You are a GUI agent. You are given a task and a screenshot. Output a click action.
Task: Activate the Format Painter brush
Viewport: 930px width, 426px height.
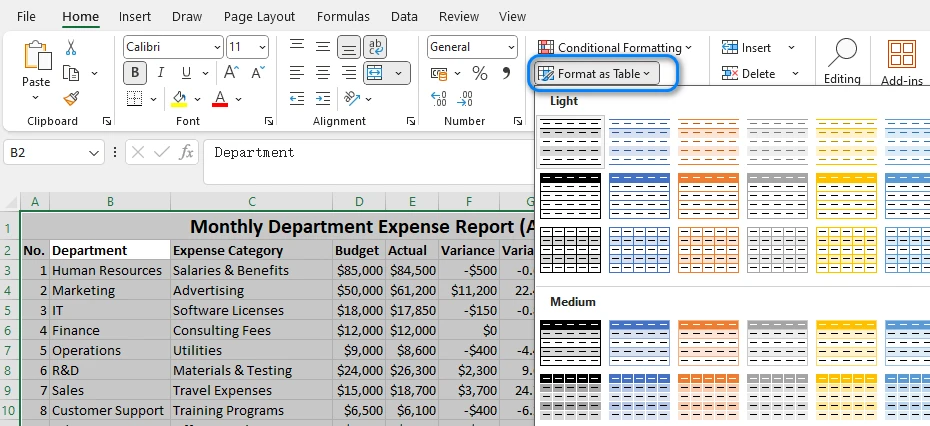tap(71, 98)
